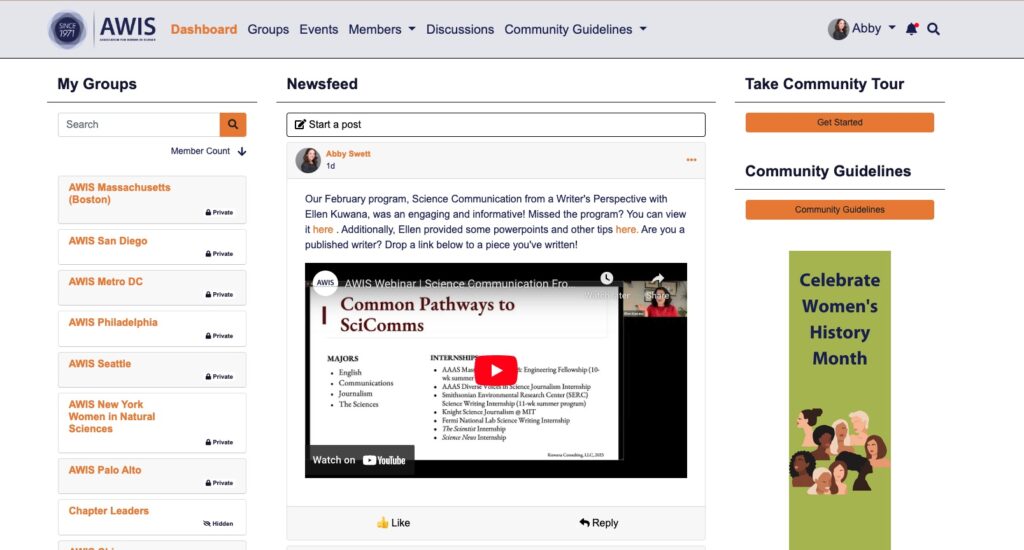
Task: Click the Get Started tour button
Action: [x=839, y=122]
